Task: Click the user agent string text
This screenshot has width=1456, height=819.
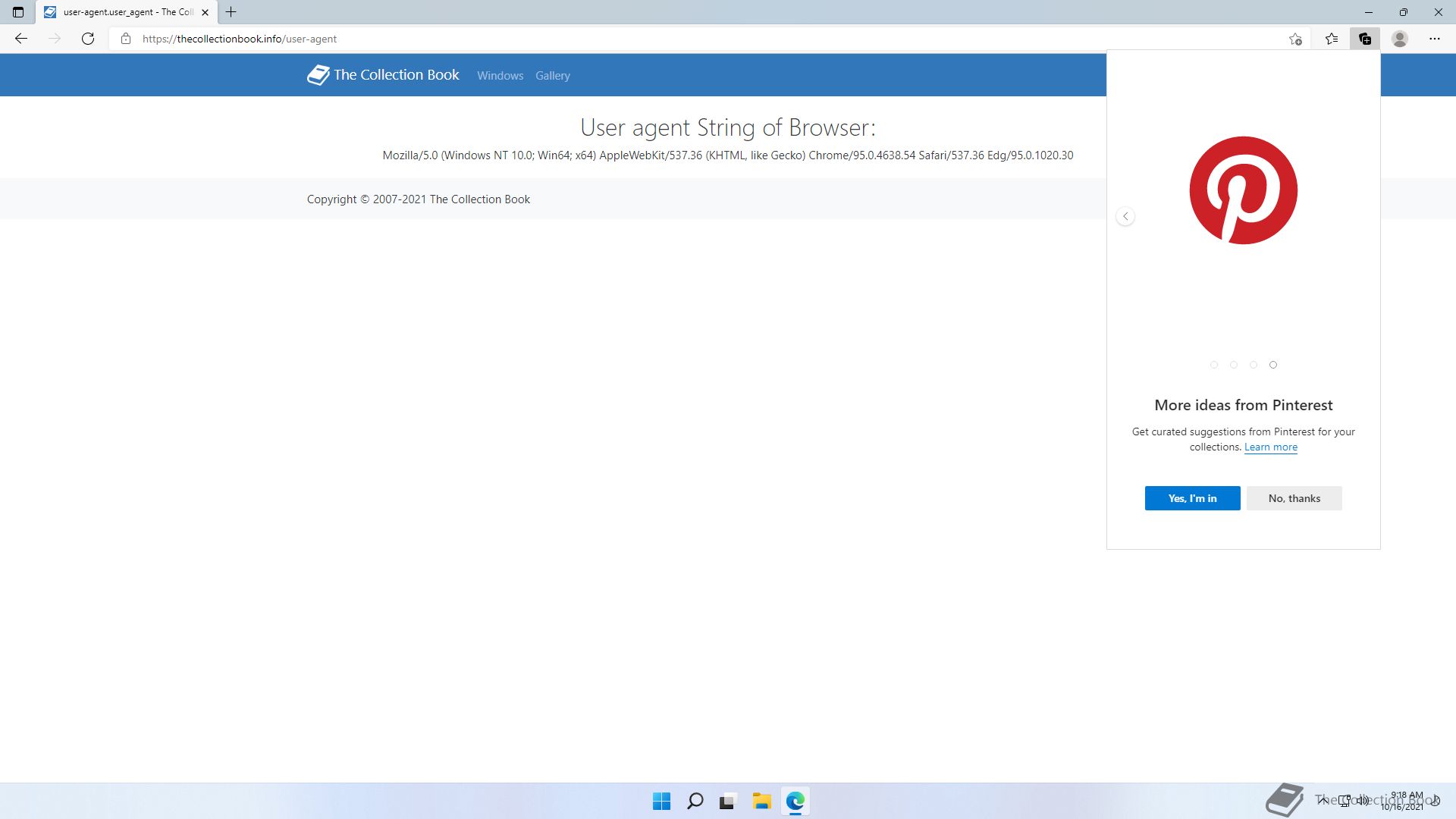Action: pyautogui.click(x=728, y=155)
